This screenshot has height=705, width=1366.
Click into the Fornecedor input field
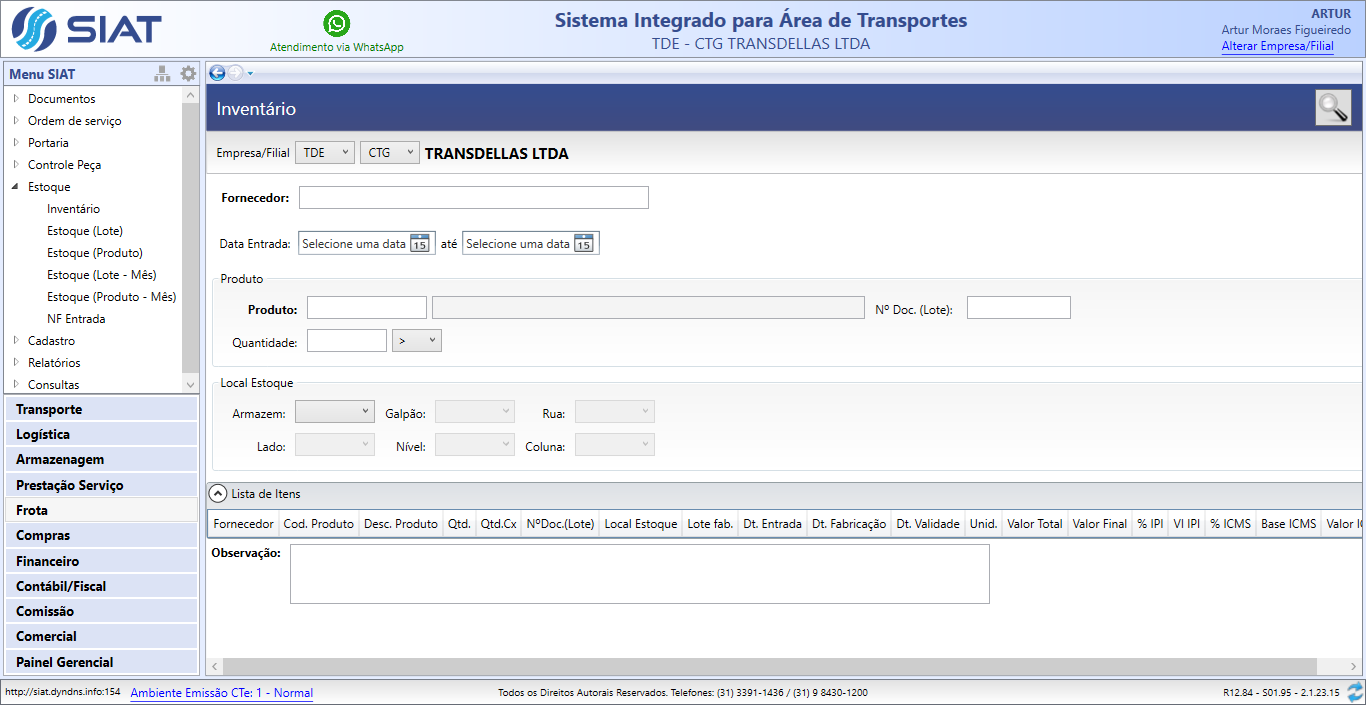click(473, 198)
